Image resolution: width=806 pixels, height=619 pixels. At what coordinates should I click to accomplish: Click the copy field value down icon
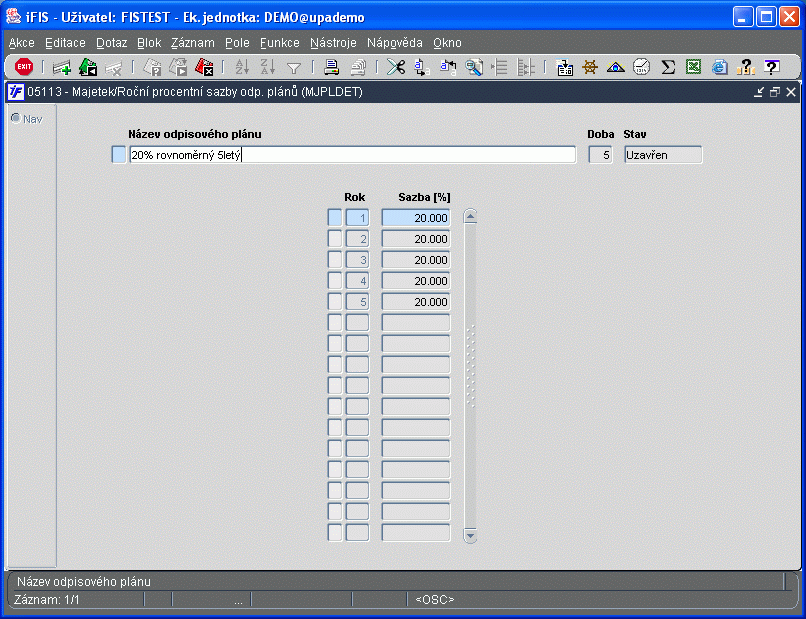(x=422, y=67)
